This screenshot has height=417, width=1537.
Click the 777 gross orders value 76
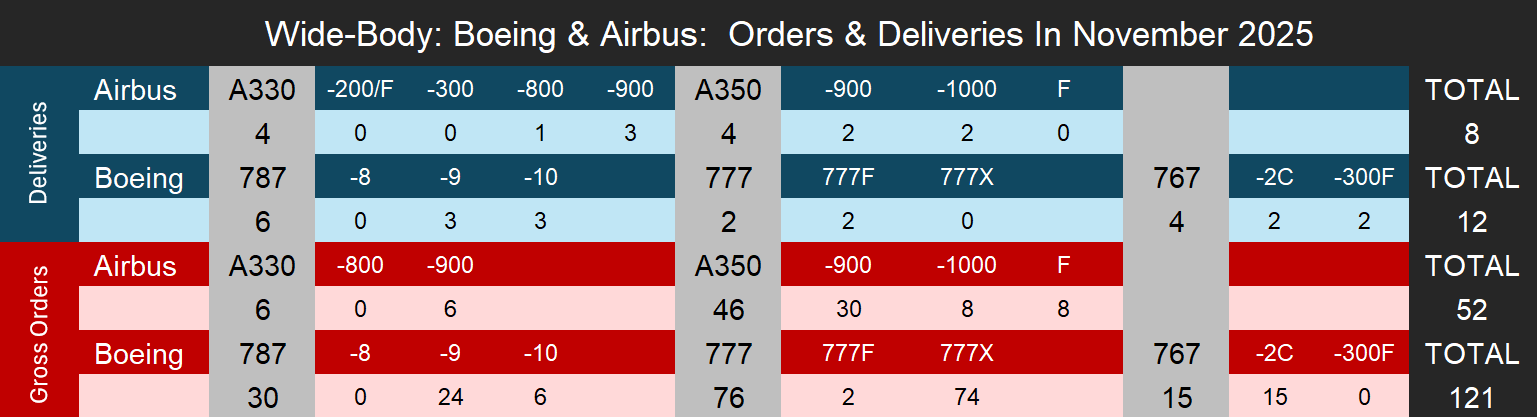click(x=728, y=398)
